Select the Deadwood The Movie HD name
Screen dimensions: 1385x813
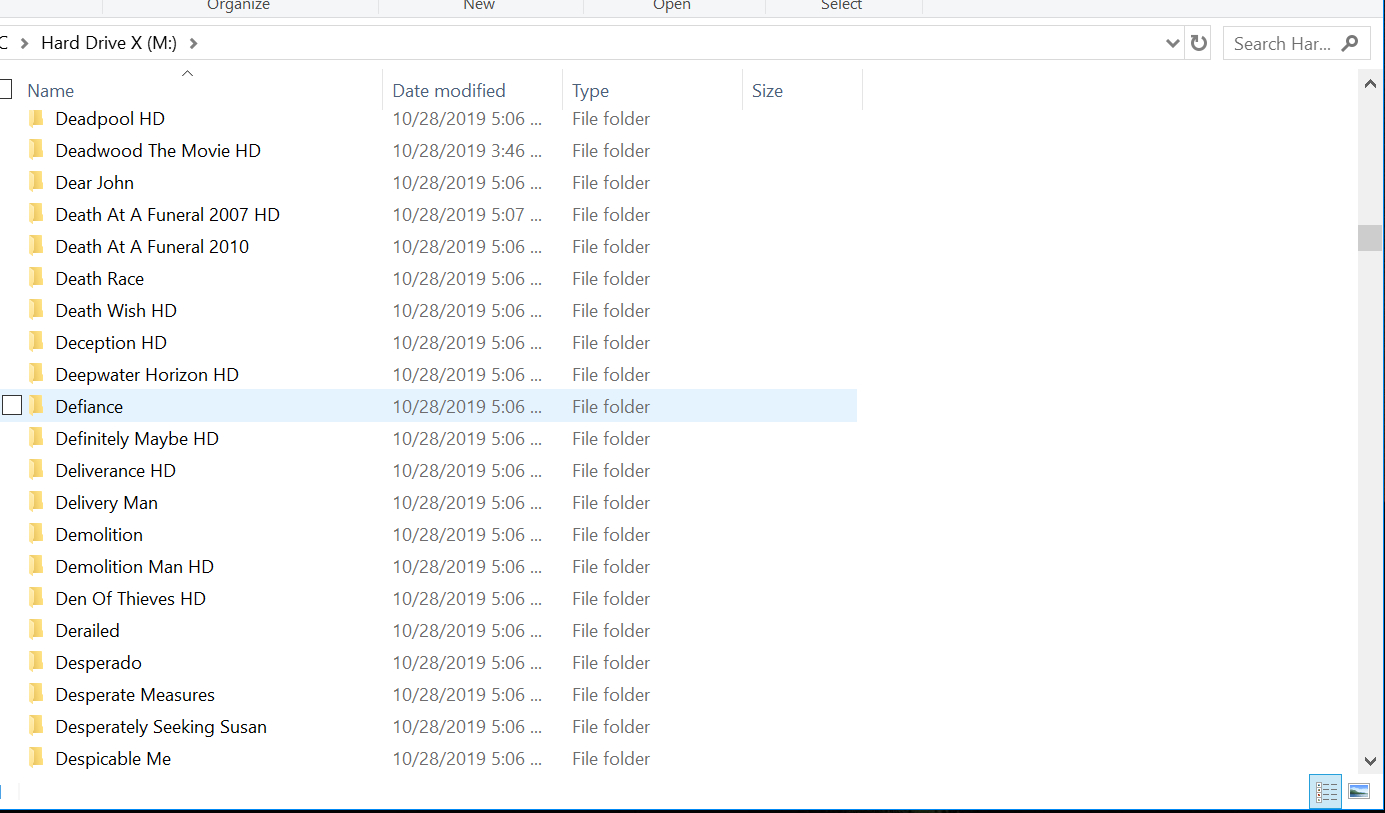coord(158,151)
